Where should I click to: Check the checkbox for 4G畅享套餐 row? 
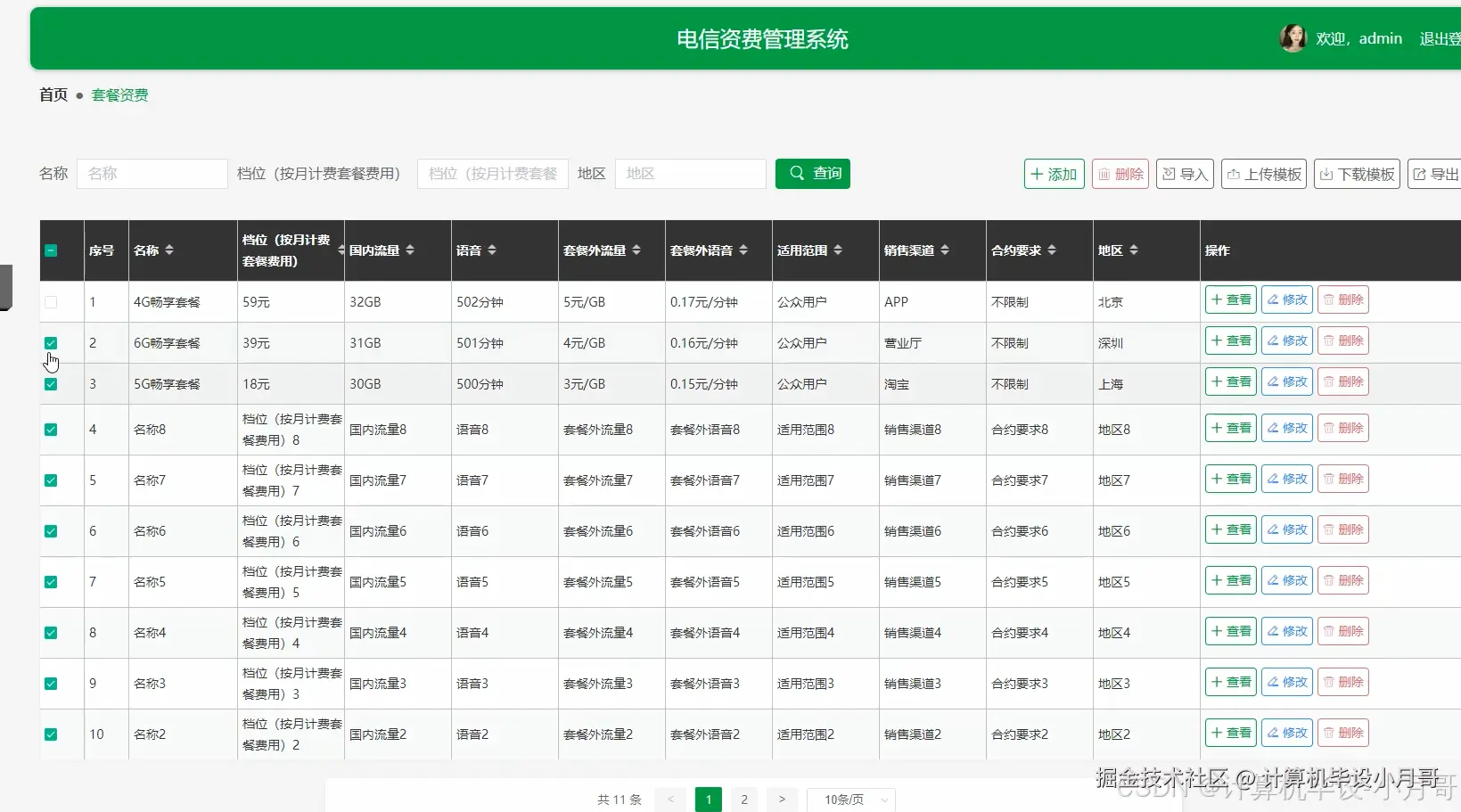coord(51,301)
